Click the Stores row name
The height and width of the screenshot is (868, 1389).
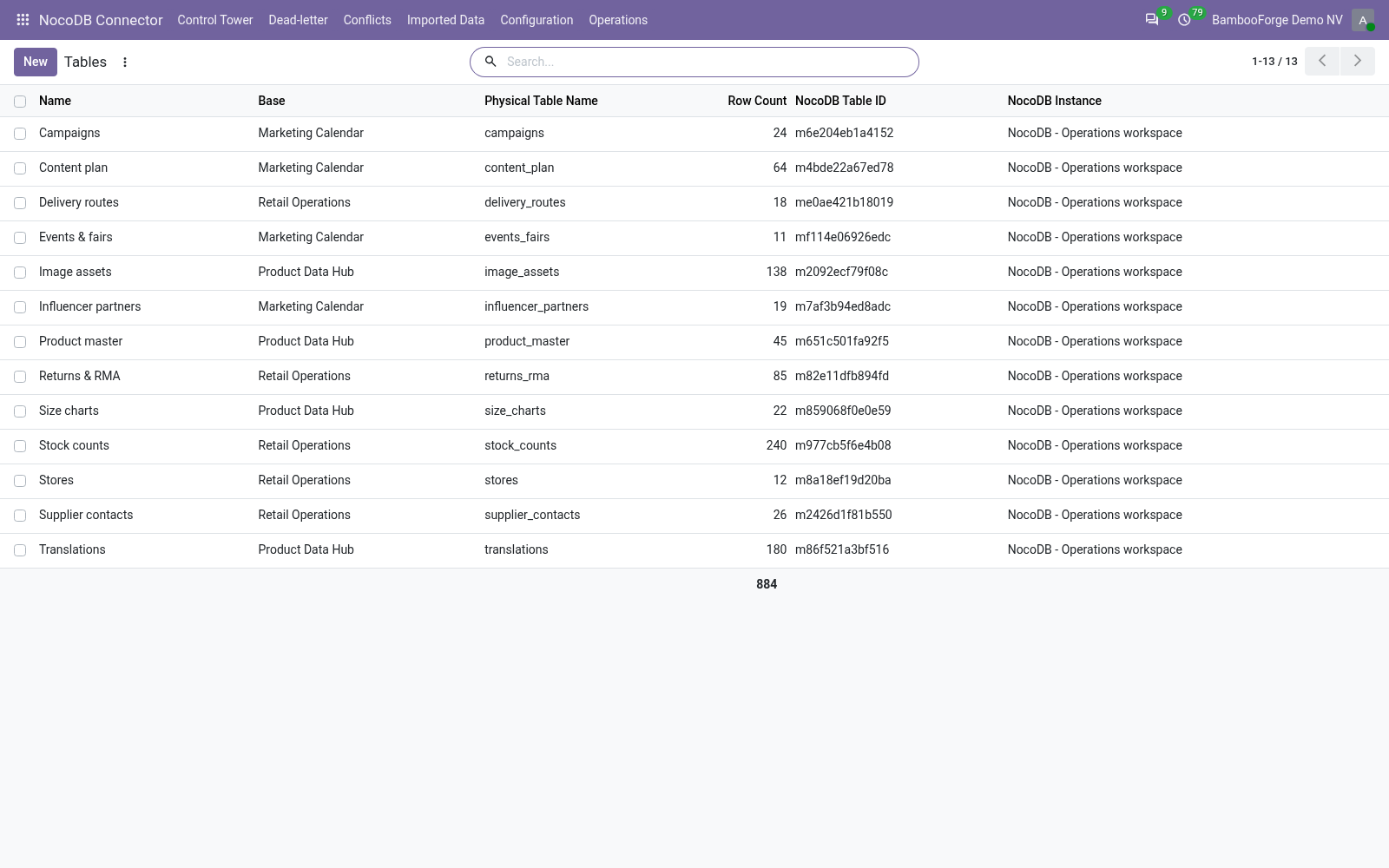(x=56, y=480)
